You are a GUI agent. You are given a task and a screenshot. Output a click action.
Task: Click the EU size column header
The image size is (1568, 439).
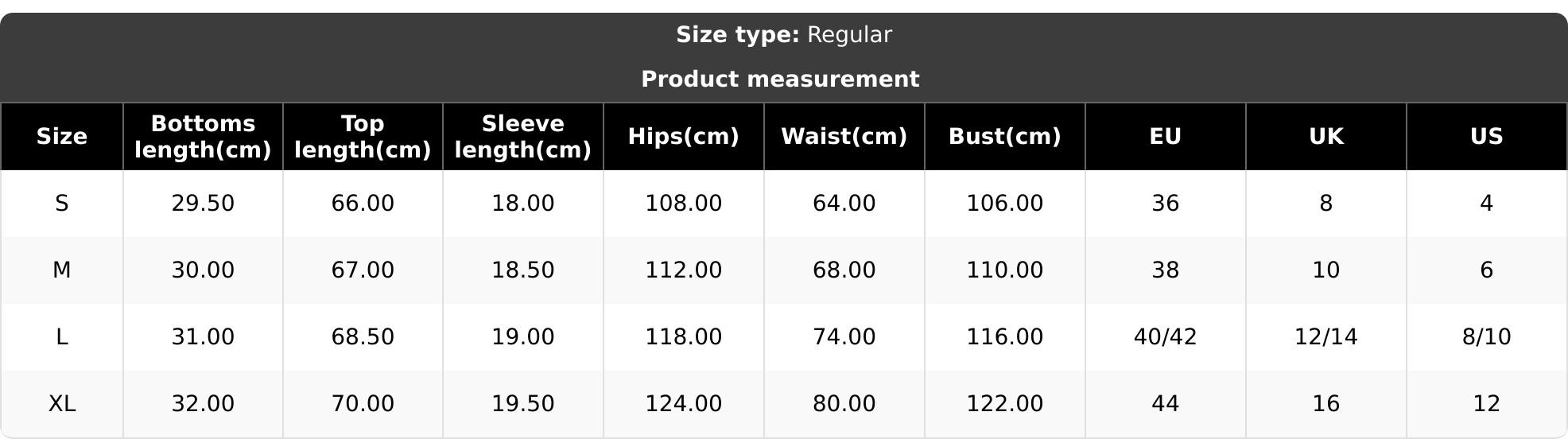1166,137
